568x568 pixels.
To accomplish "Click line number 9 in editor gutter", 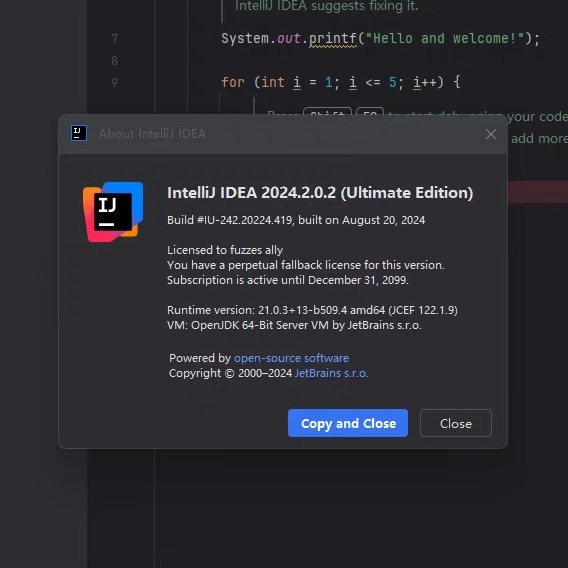I will [114, 82].
